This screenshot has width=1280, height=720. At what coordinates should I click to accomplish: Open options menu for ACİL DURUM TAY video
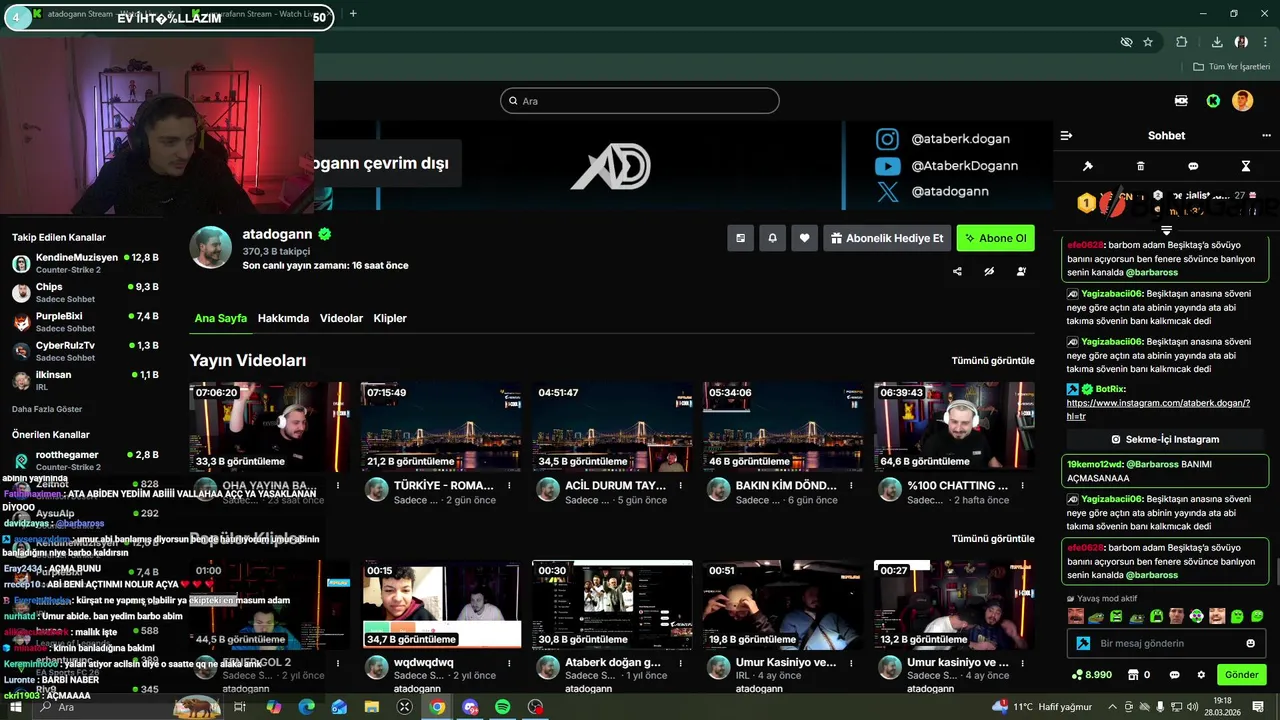[680, 486]
